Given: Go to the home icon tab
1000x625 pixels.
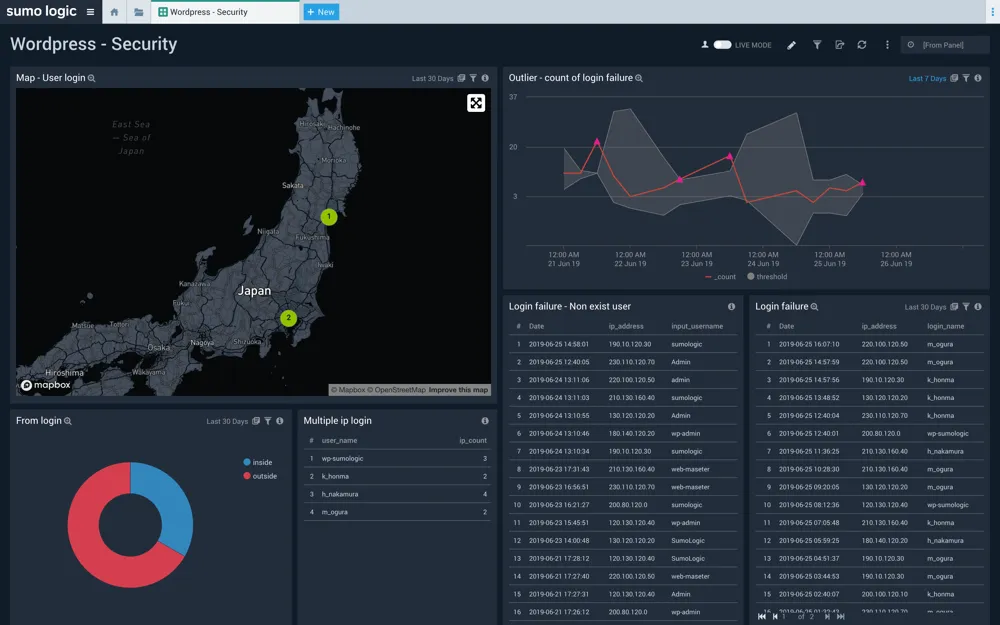Looking at the screenshot, I should (x=114, y=11).
